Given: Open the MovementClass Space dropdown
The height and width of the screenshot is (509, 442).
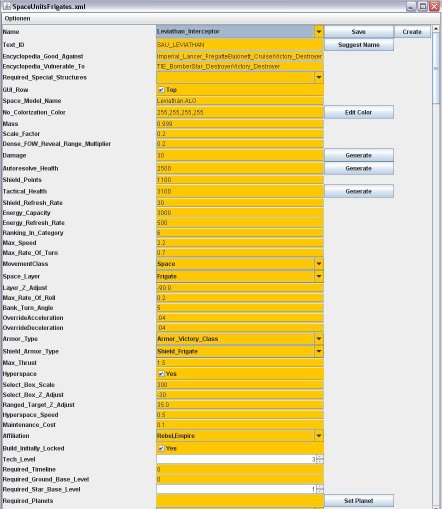Looking at the screenshot, I should coord(319,264).
